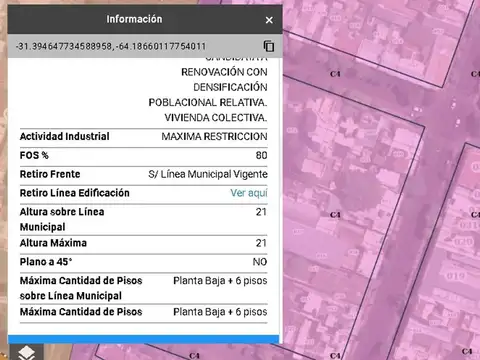Click the 'Información' panel title
The width and height of the screenshot is (480, 360).
click(x=134, y=19)
